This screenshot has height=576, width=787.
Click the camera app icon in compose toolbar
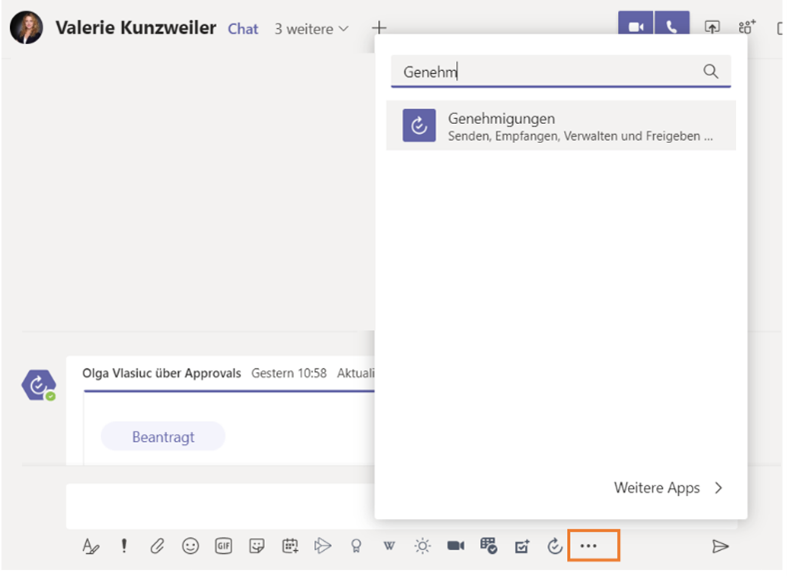(x=455, y=545)
